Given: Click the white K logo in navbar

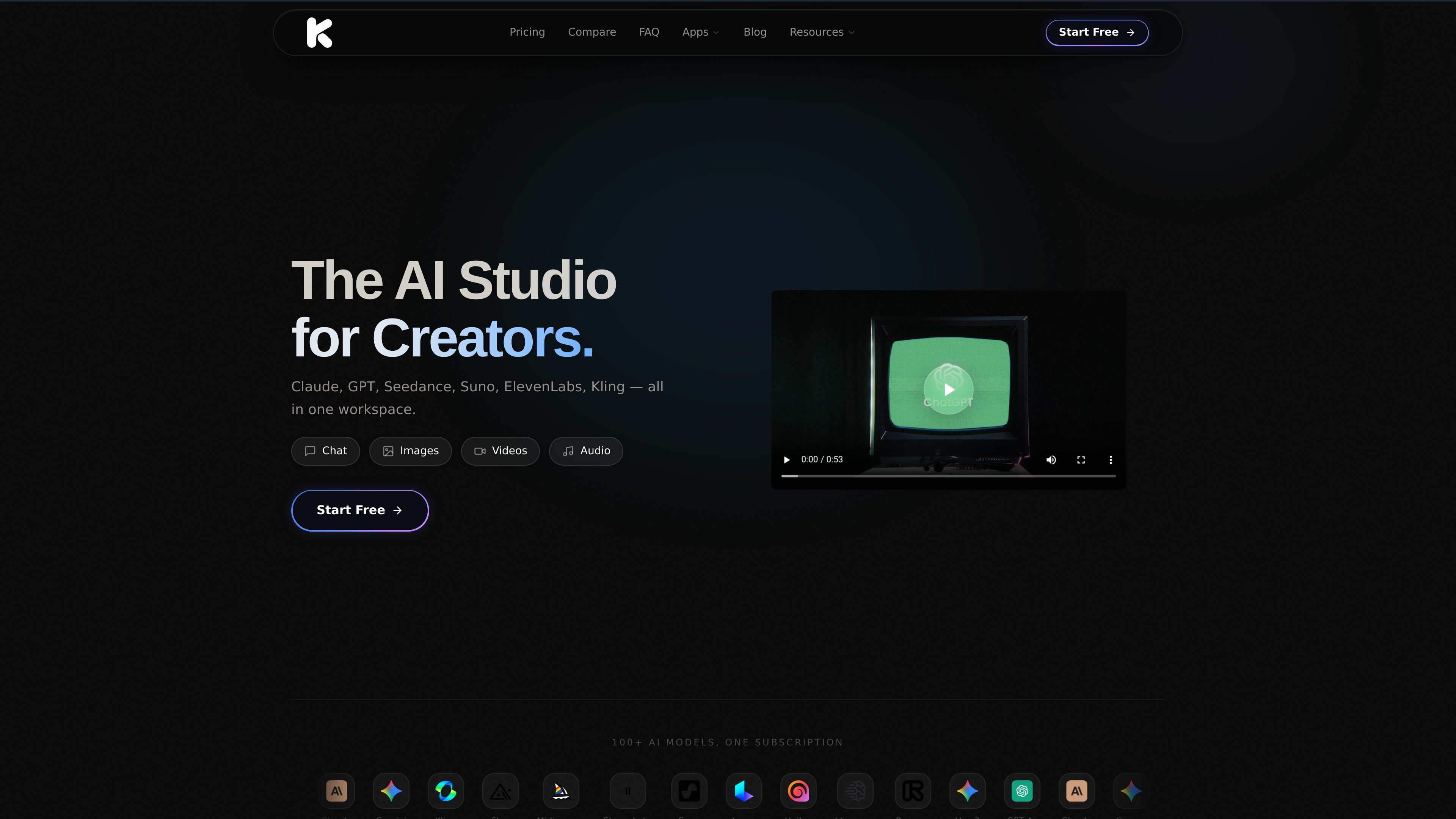Looking at the screenshot, I should [x=319, y=32].
